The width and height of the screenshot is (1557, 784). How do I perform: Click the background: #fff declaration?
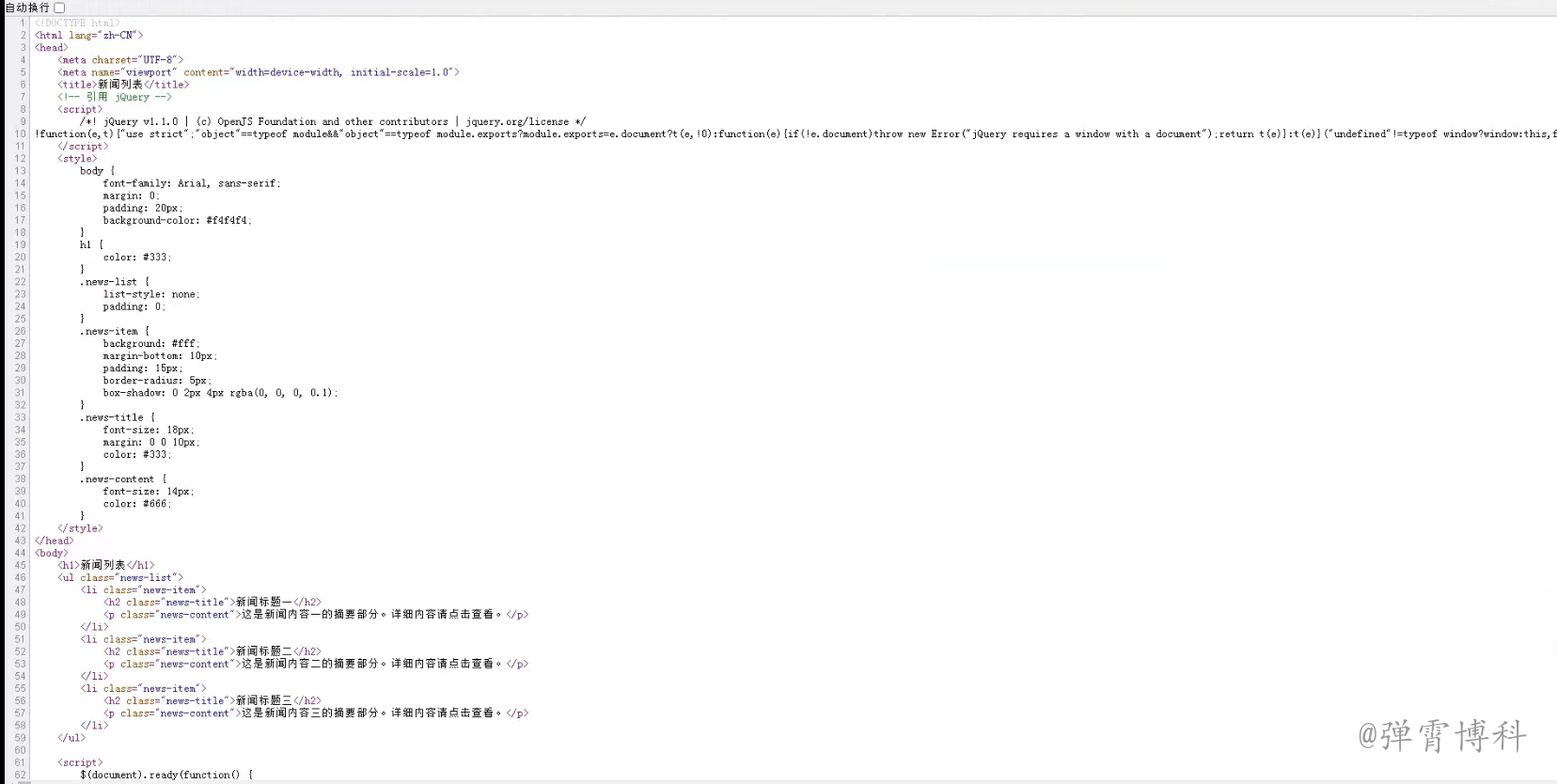click(151, 344)
